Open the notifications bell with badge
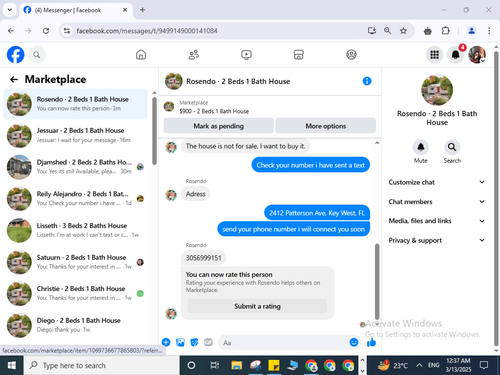Viewport: 500px width, 375px height. click(x=456, y=55)
